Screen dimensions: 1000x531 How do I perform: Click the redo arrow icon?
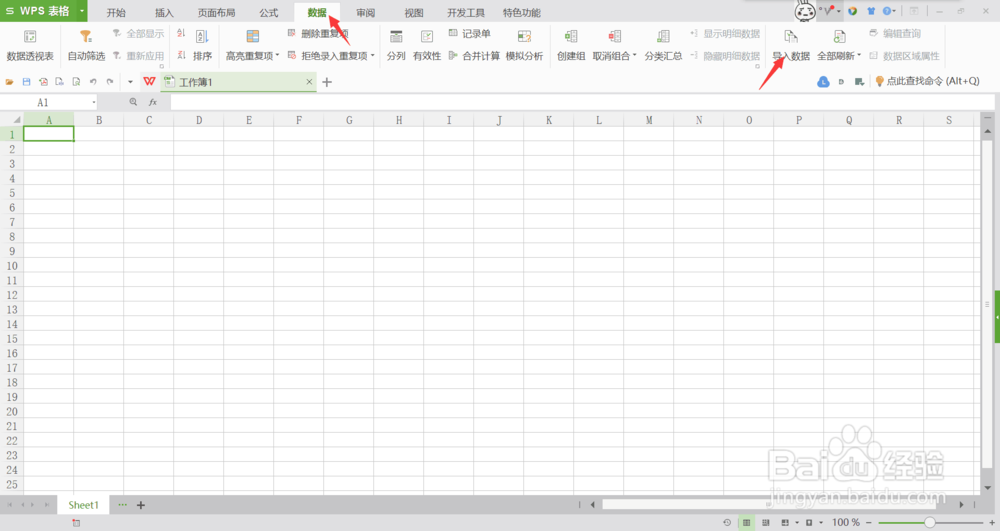110,82
